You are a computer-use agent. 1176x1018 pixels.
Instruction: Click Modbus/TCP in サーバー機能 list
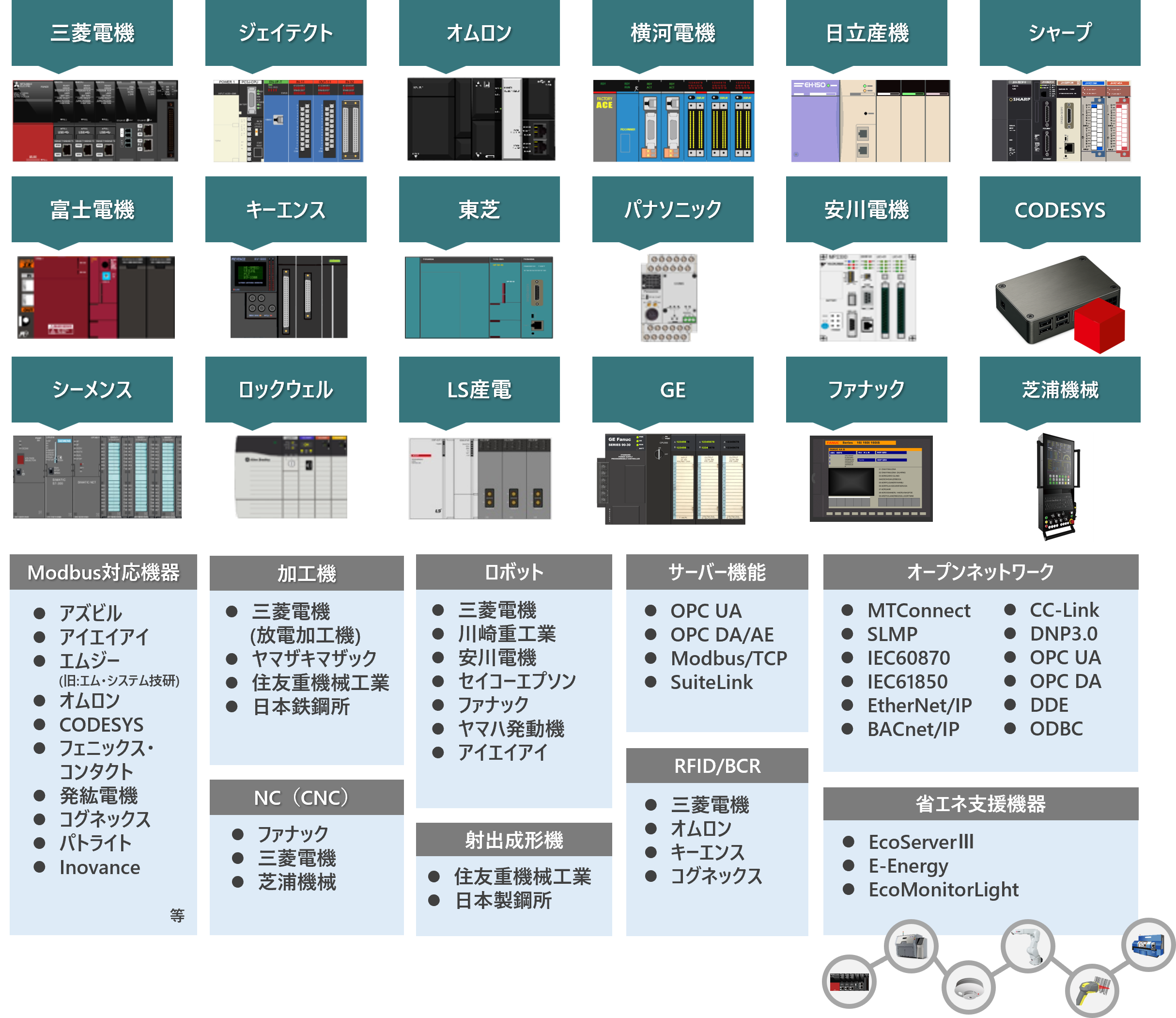[729, 658]
